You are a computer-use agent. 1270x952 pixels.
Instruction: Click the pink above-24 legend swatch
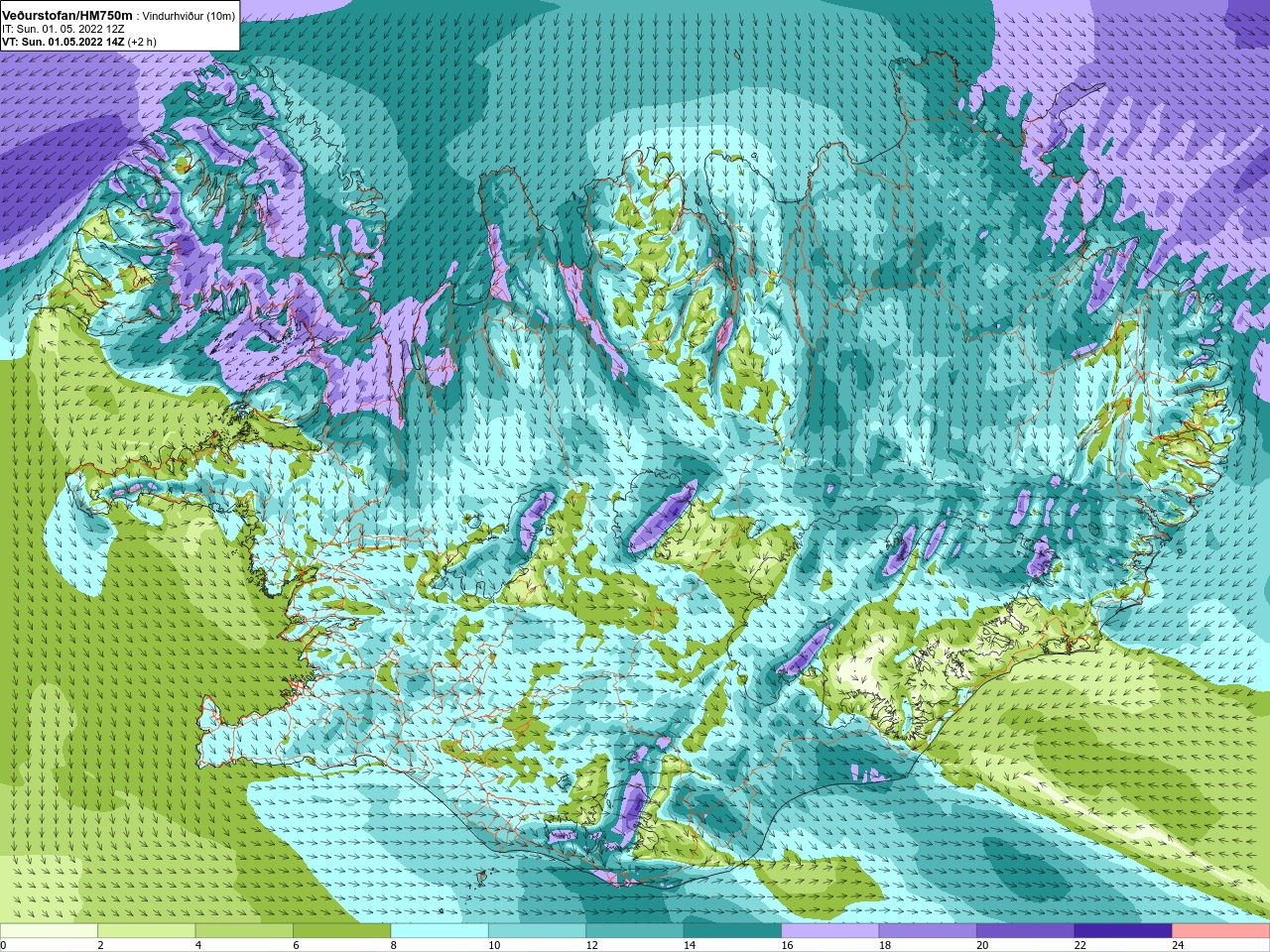(1221, 931)
